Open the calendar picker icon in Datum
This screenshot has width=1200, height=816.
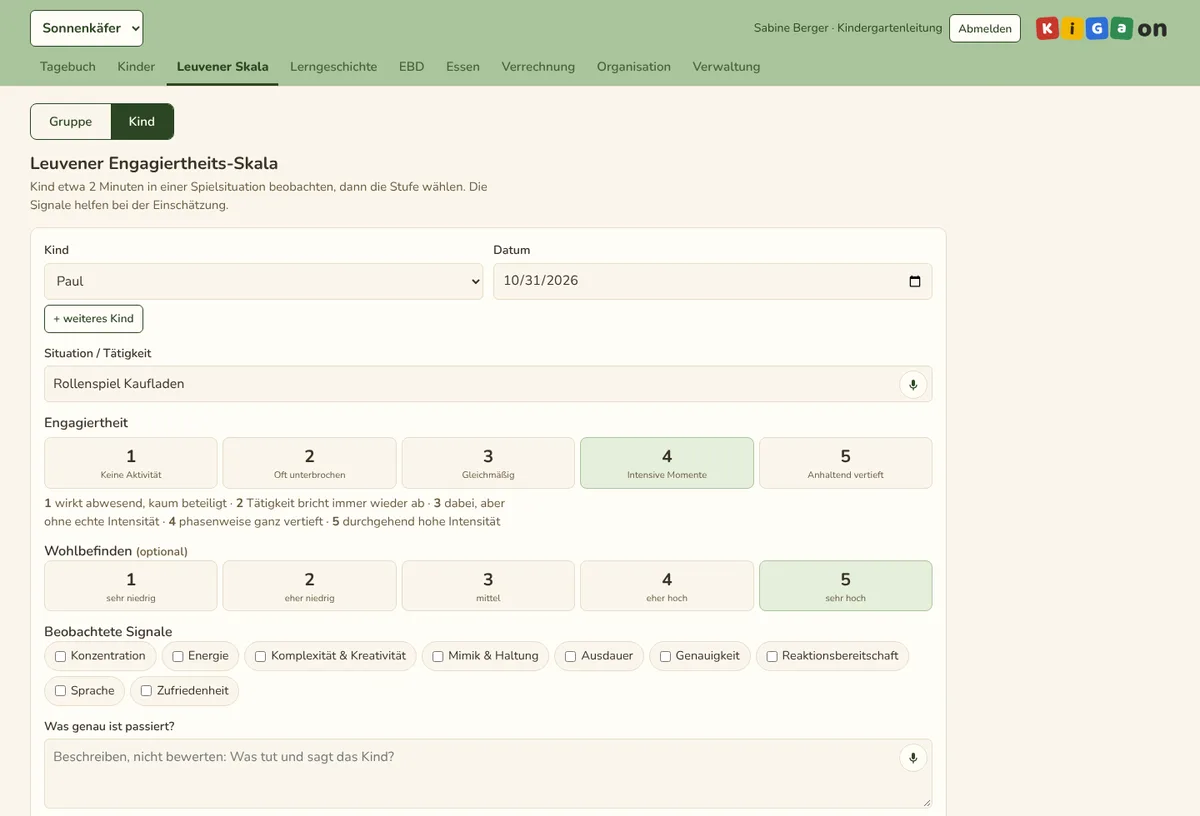coord(915,281)
